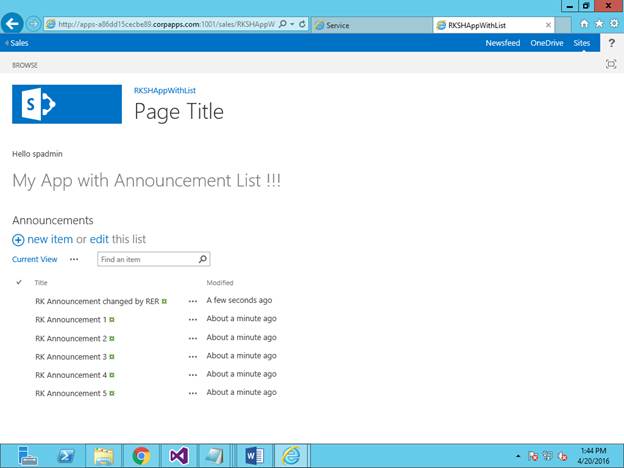
Task: Click the address bar search magnifier icon
Action: point(283,24)
